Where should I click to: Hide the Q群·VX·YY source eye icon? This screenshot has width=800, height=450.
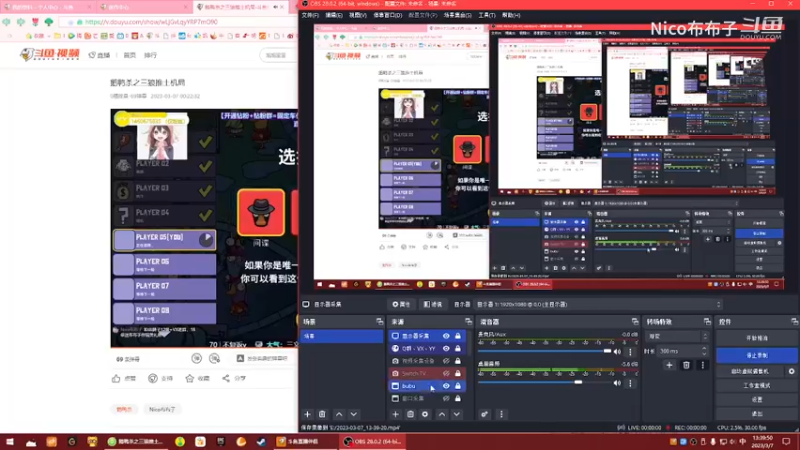click(446, 348)
